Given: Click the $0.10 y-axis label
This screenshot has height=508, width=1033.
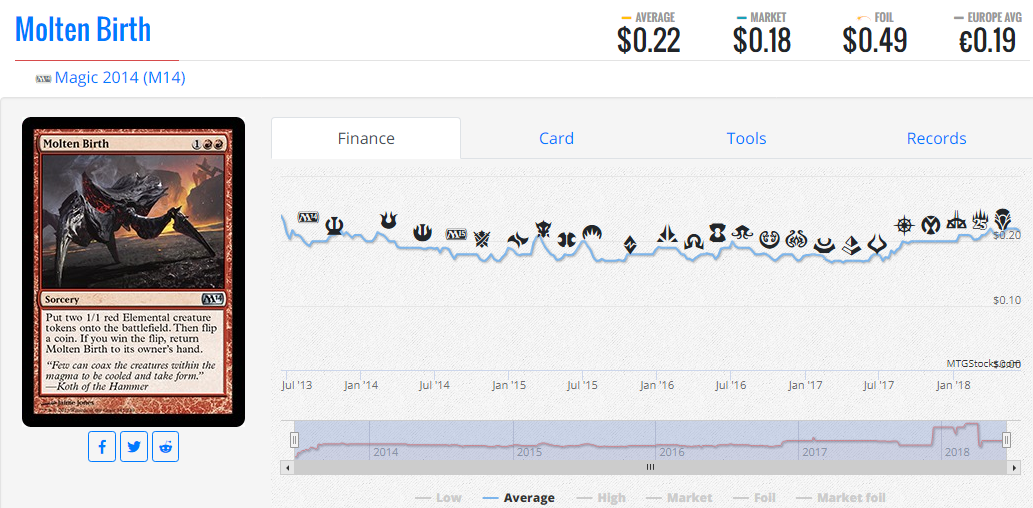Looking at the screenshot, I should click(x=1007, y=300).
